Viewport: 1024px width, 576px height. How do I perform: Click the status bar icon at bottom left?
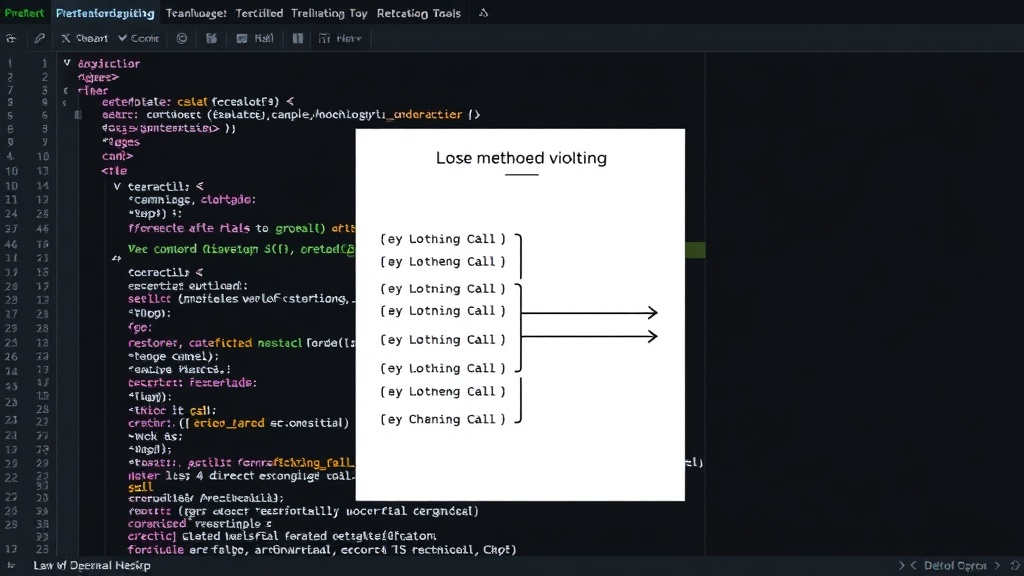click(x=10, y=566)
